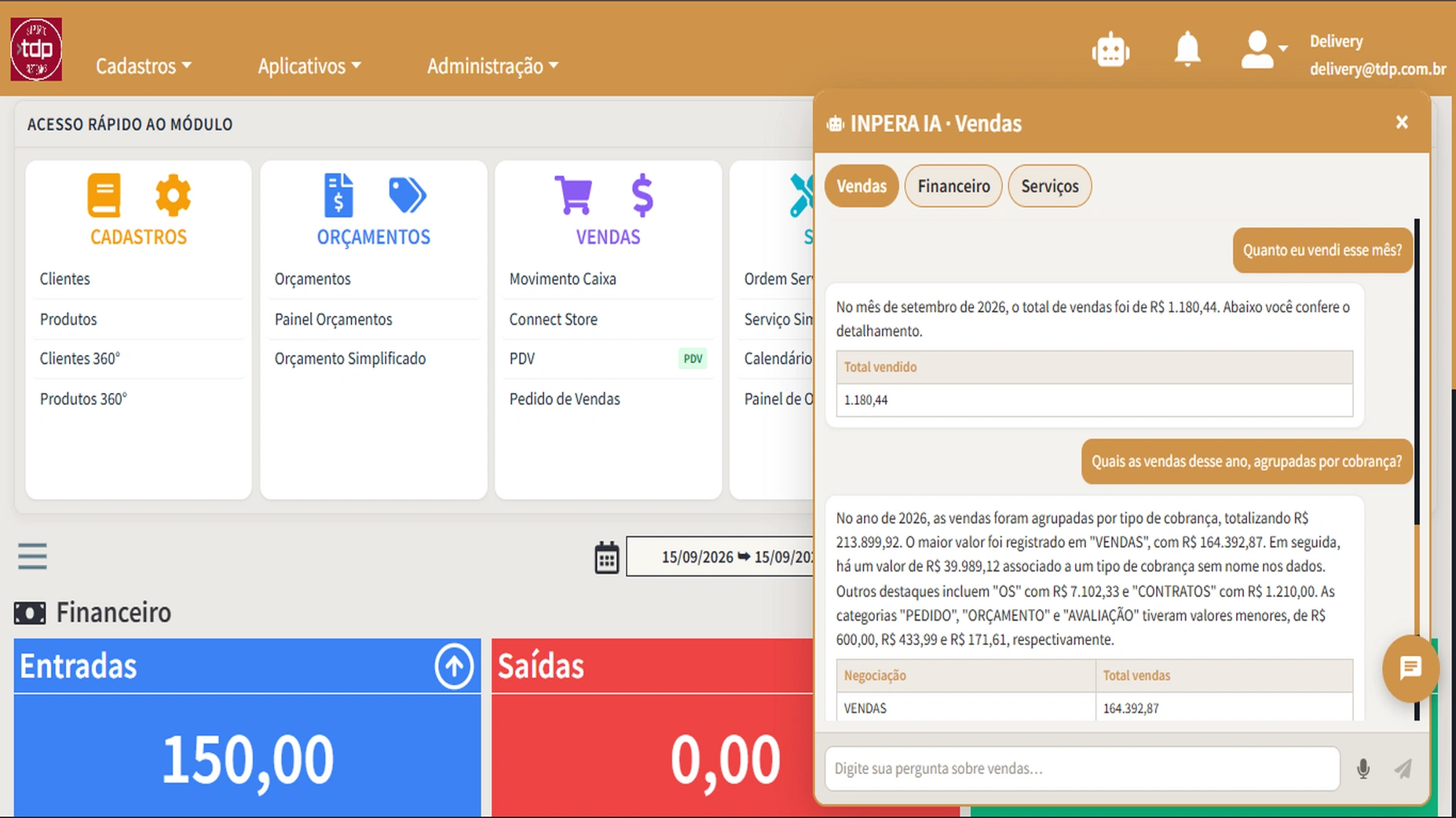Switch to the Serviços chat tab
This screenshot has height=818, width=1456.
[1049, 186]
